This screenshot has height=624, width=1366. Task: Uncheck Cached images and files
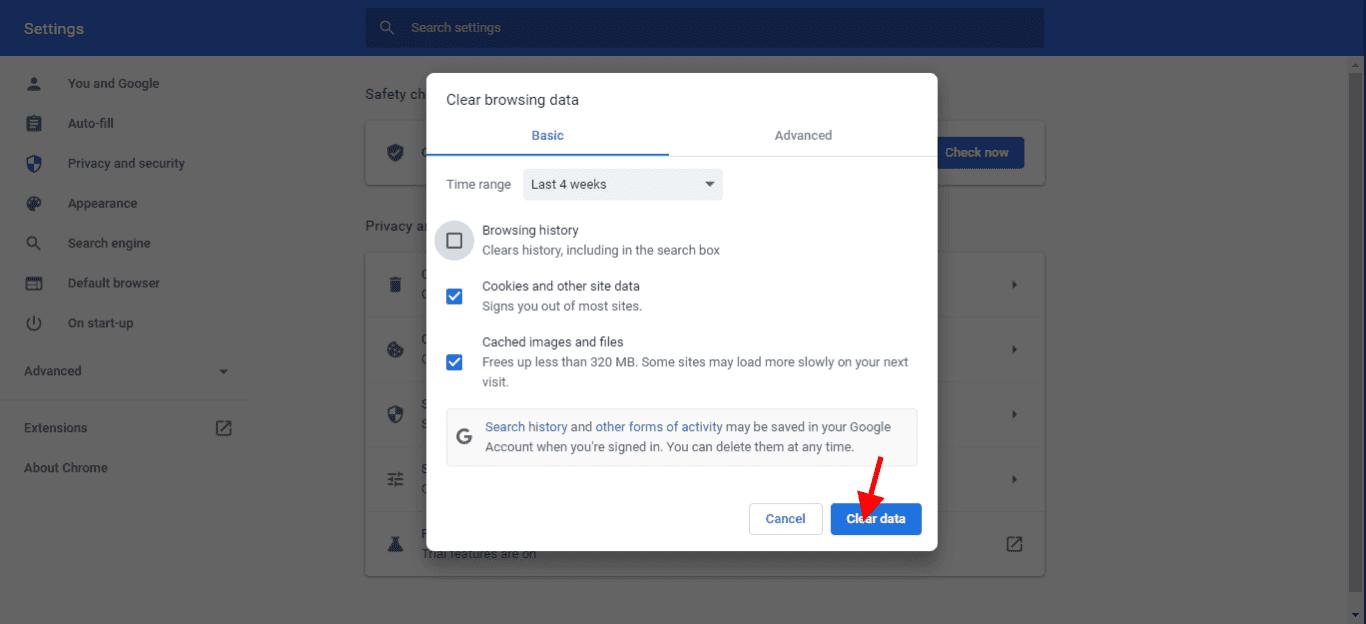point(454,362)
